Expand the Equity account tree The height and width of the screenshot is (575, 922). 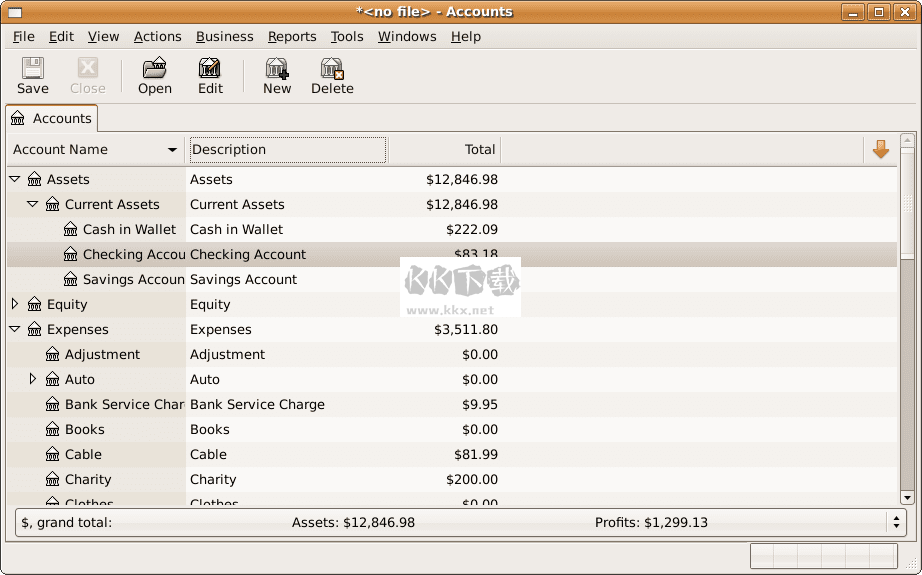15,305
